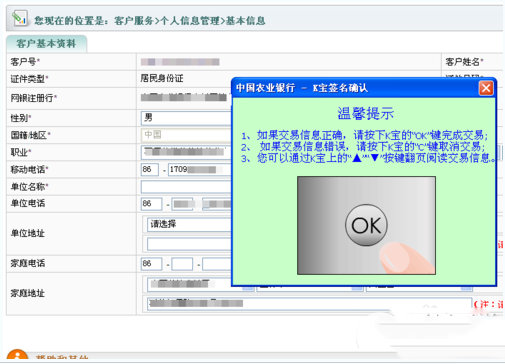The height and width of the screenshot is (364, 505).
Task: Click the 单位地址 detail text field
Action: tap(189, 244)
